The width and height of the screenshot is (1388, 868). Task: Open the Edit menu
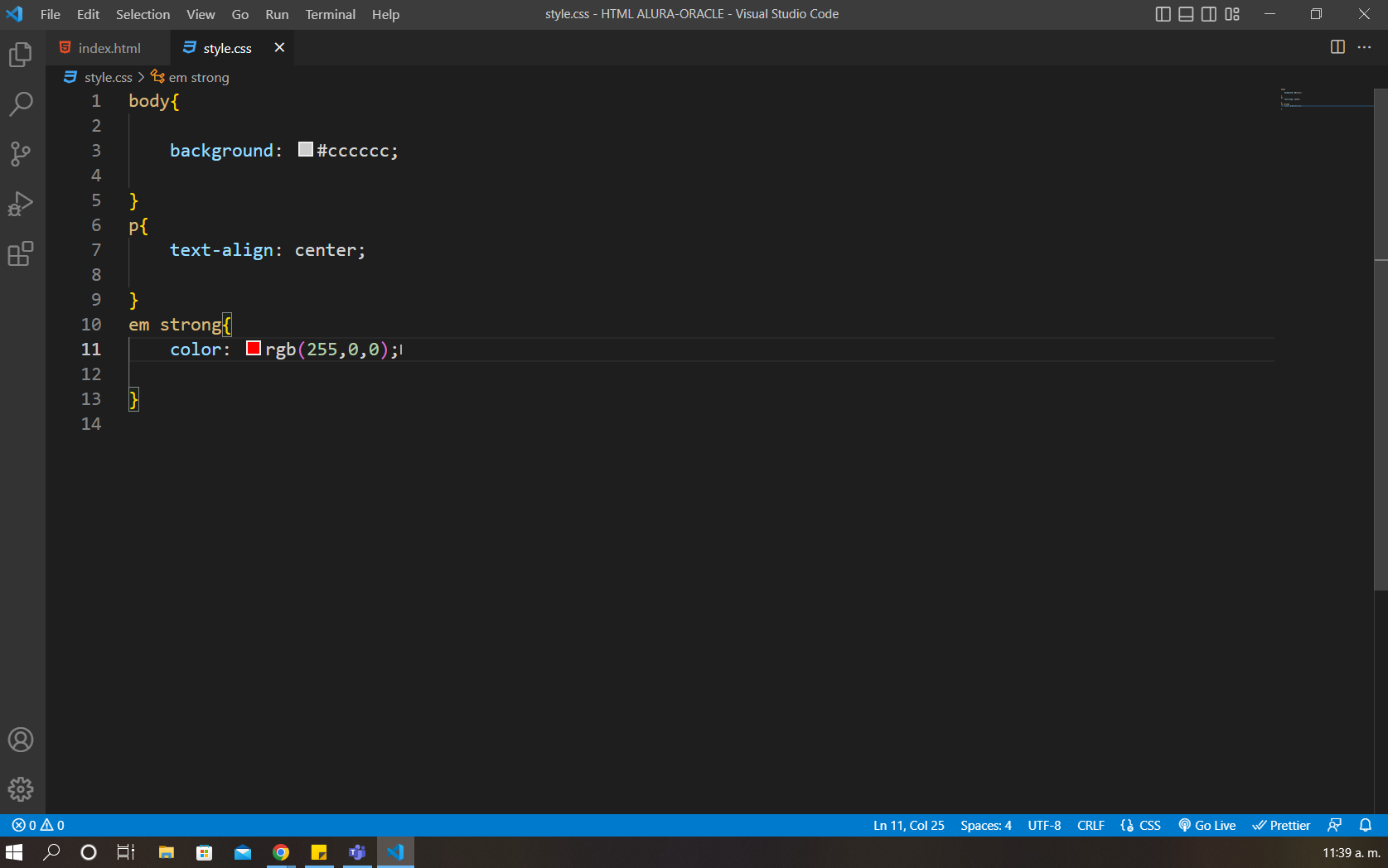click(x=88, y=14)
